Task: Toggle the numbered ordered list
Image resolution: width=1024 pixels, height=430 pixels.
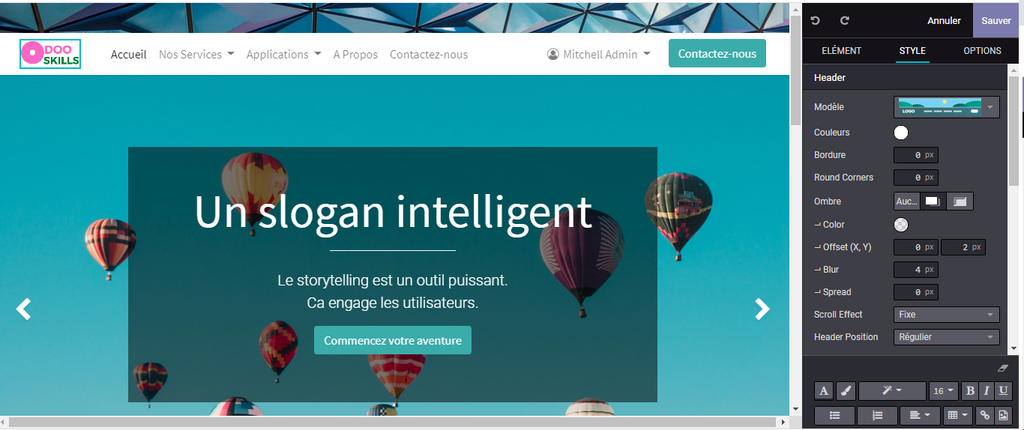Action: tap(877, 415)
